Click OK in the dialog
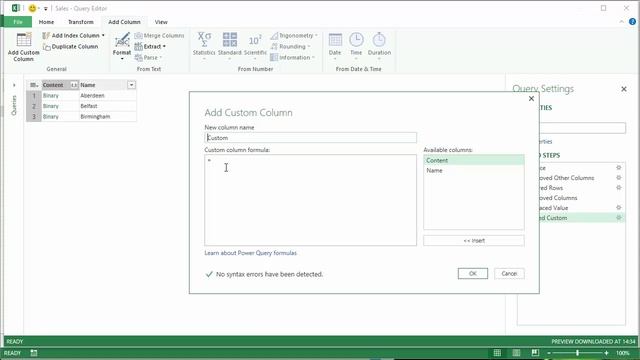 click(x=473, y=273)
